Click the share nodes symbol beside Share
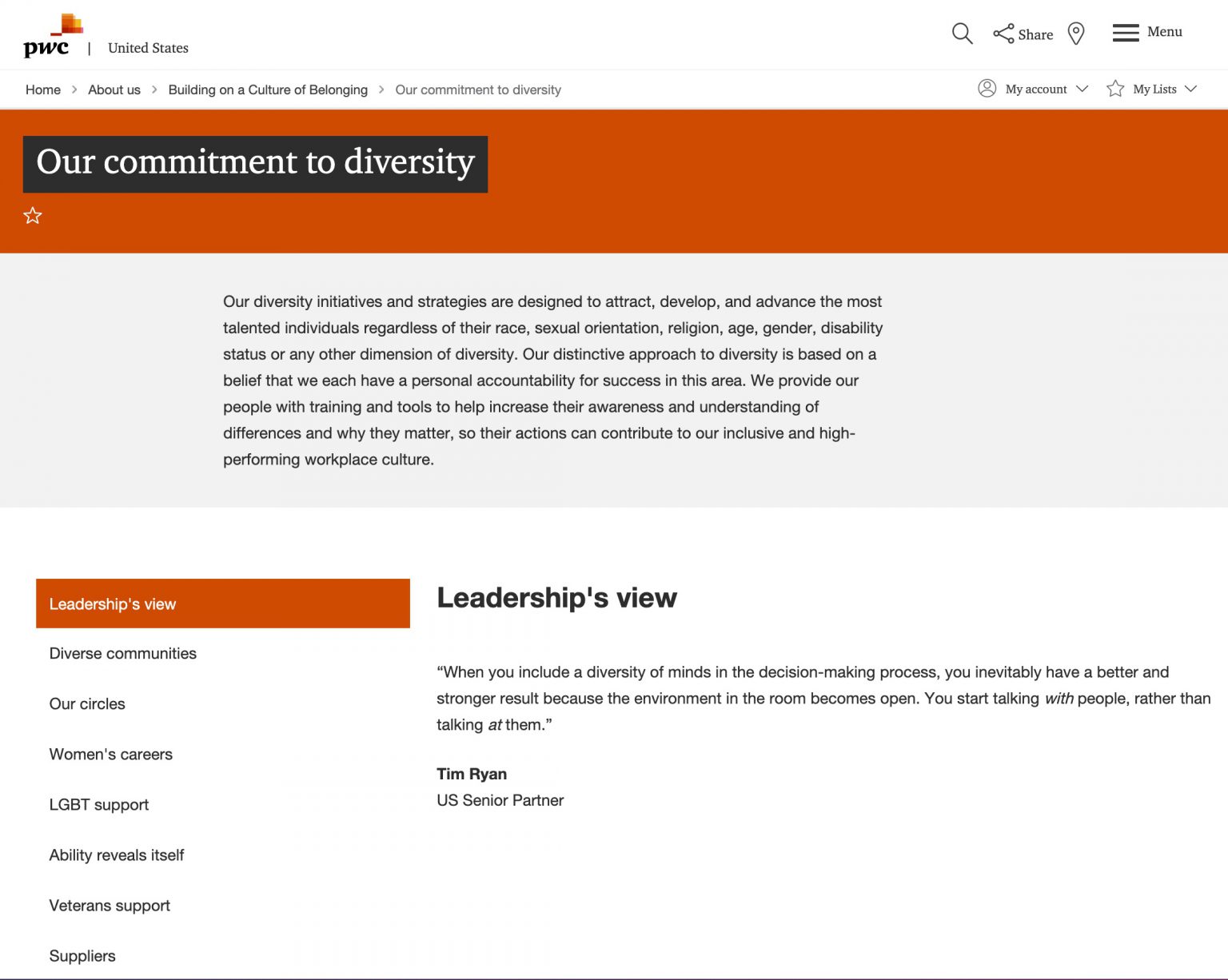This screenshot has width=1228, height=980. 1002,33
